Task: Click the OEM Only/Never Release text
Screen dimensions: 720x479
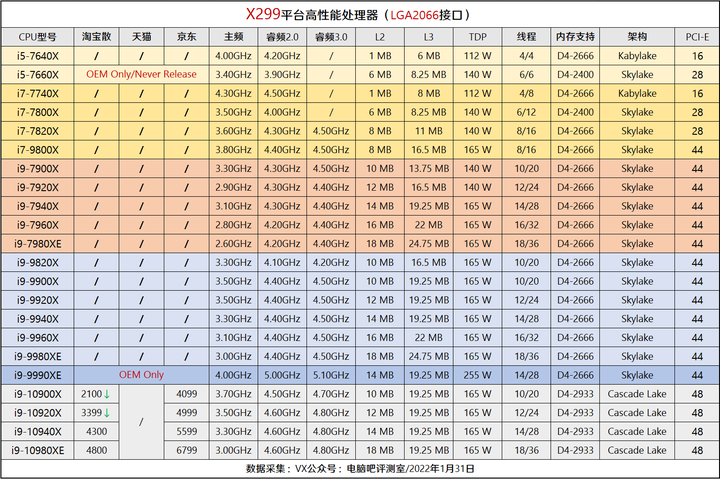Action: [x=141, y=74]
